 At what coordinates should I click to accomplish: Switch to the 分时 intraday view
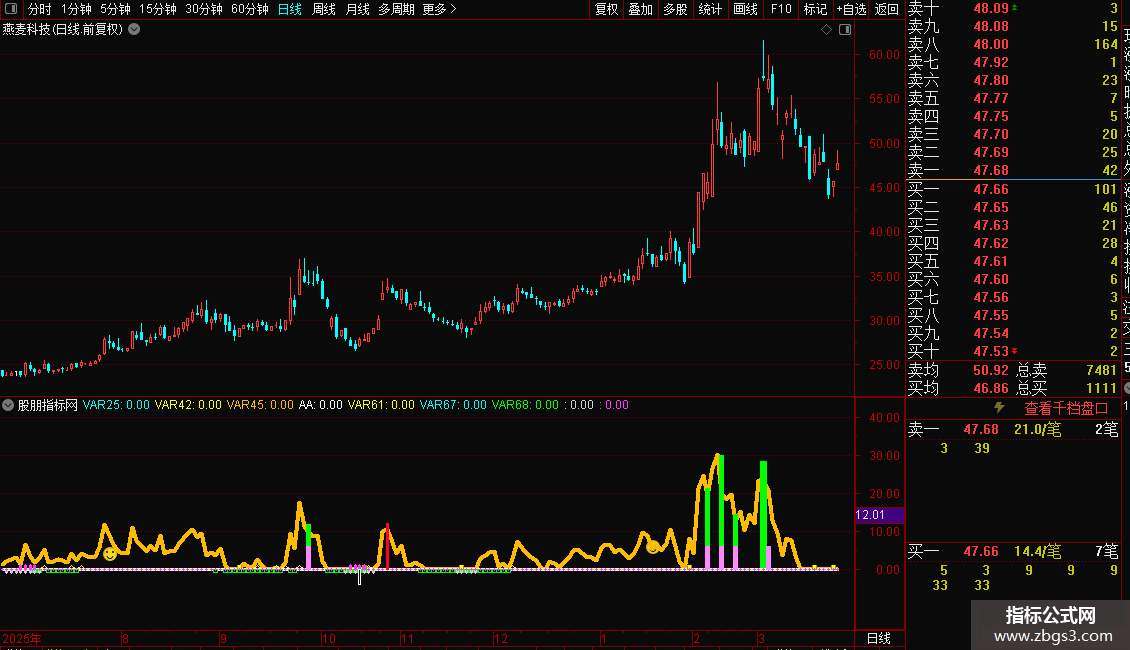40,9
